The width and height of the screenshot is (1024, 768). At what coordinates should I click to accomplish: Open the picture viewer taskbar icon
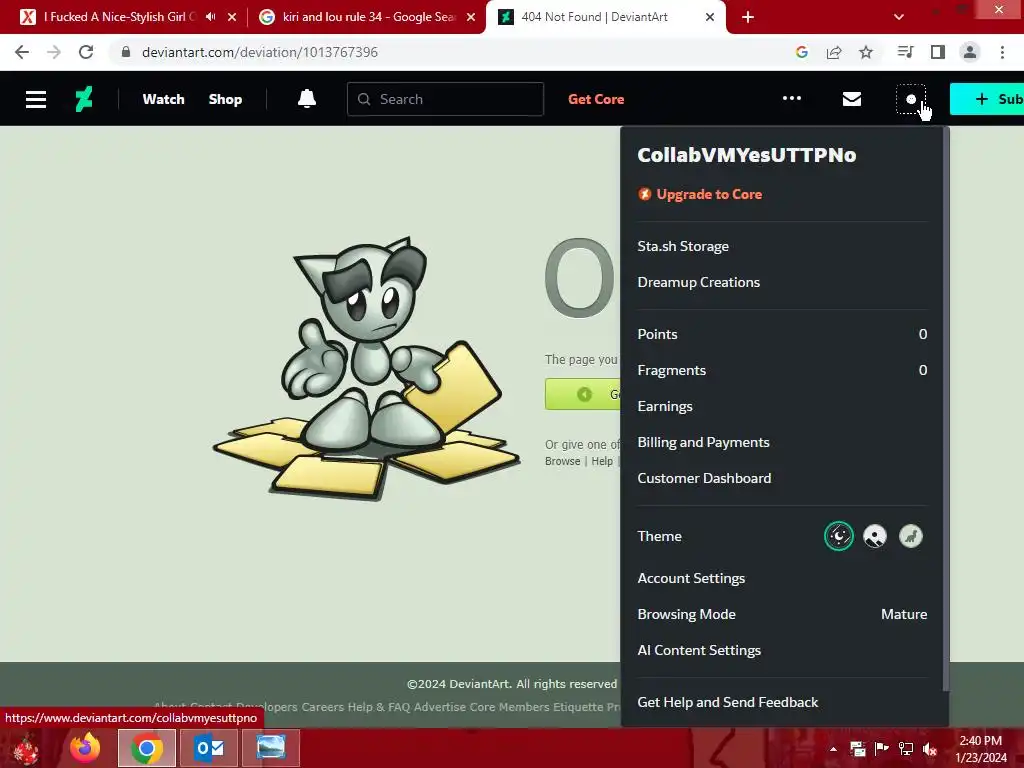pos(271,748)
